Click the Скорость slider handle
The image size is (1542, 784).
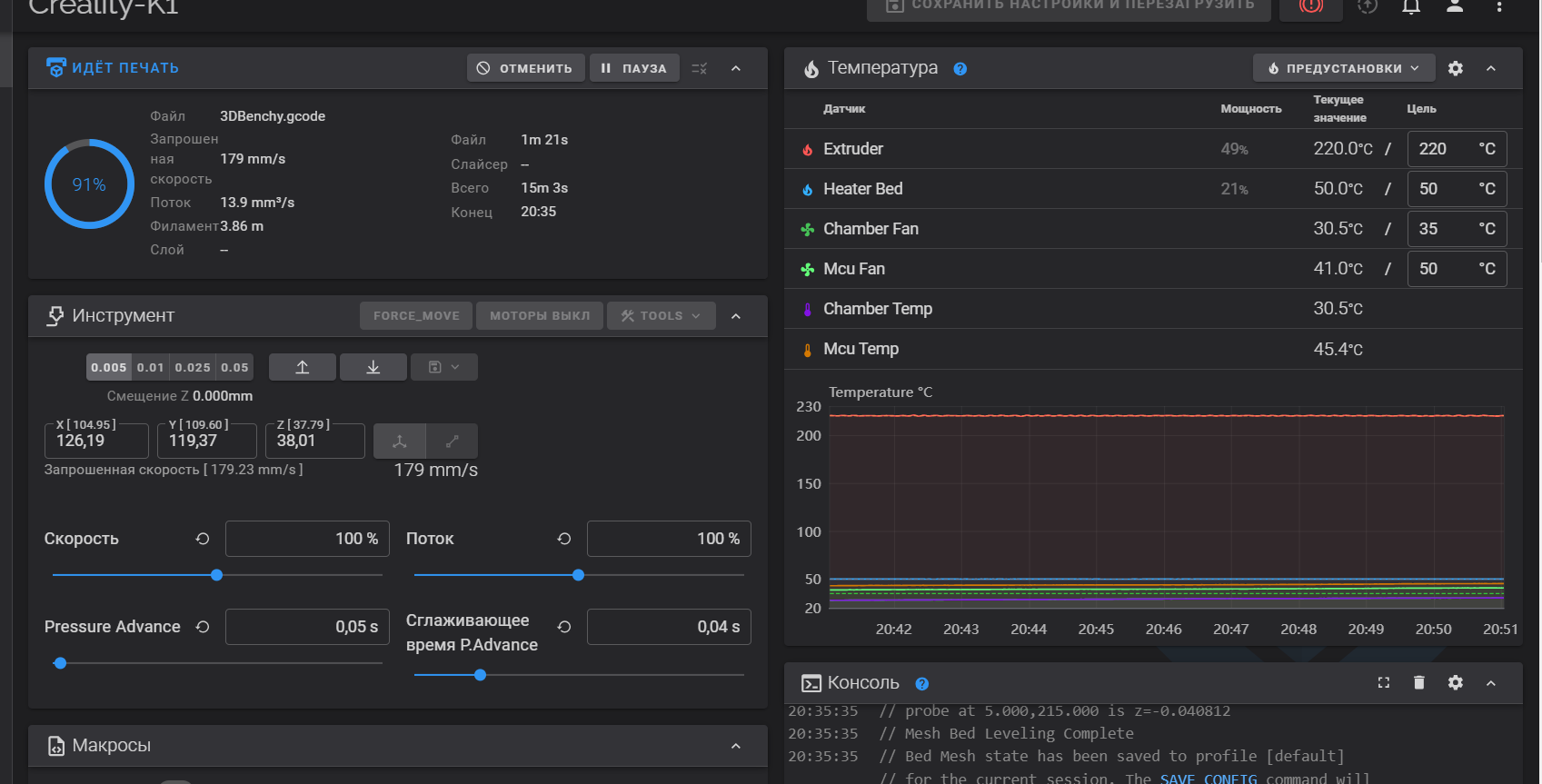216,575
